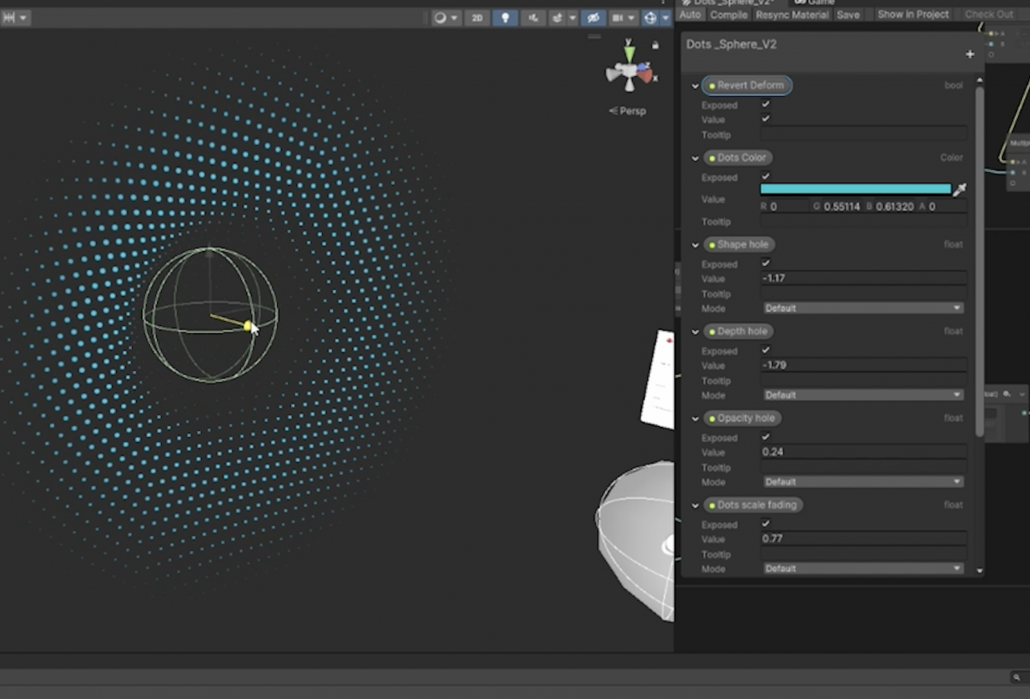The image size is (1030, 699).
Task: Toggle 2D view mode in Scene toolbar
Action: (478, 18)
